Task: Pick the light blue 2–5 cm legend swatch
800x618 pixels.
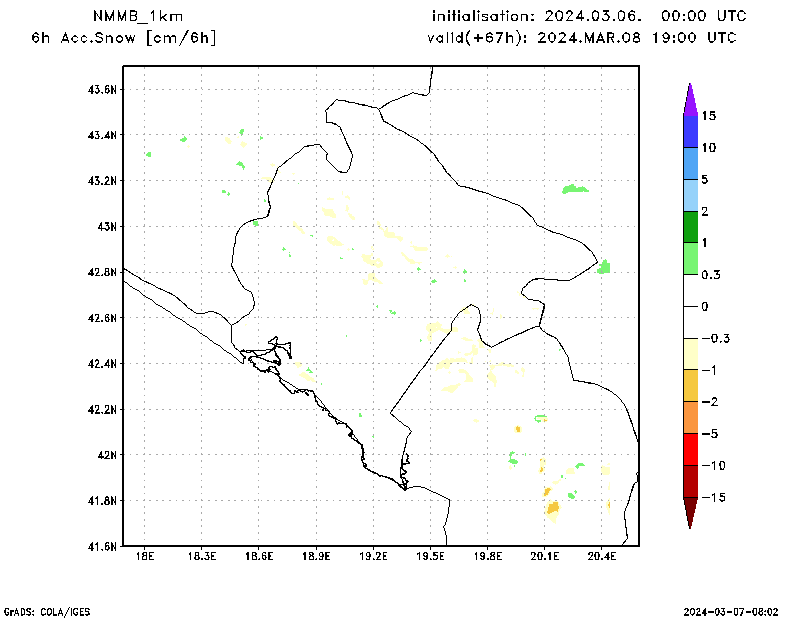Action: click(690, 195)
